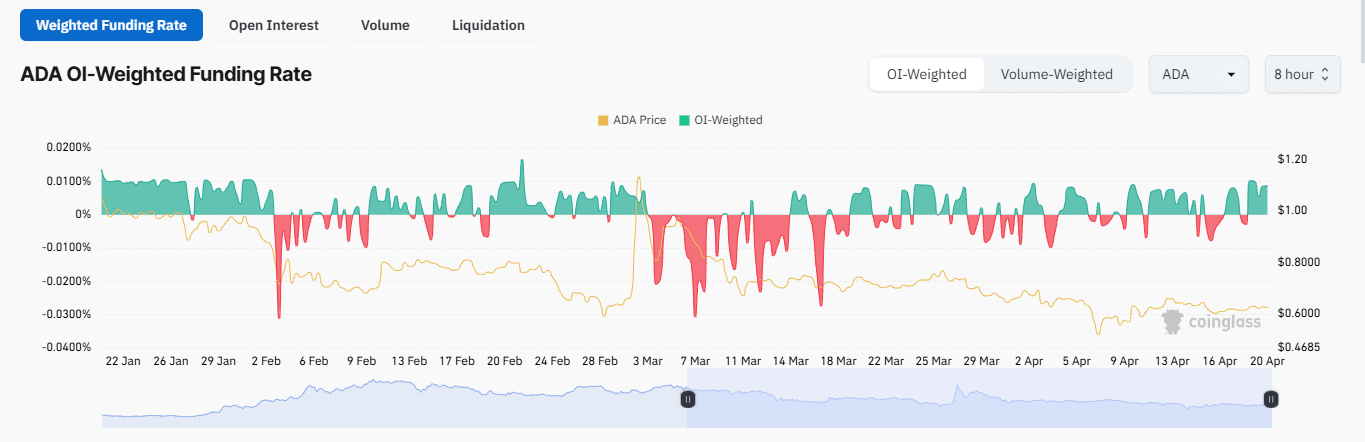Screen dimensions: 1365x442
Task: Open the Weighted Funding Rate tab
Action: pyautogui.click(x=111, y=25)
